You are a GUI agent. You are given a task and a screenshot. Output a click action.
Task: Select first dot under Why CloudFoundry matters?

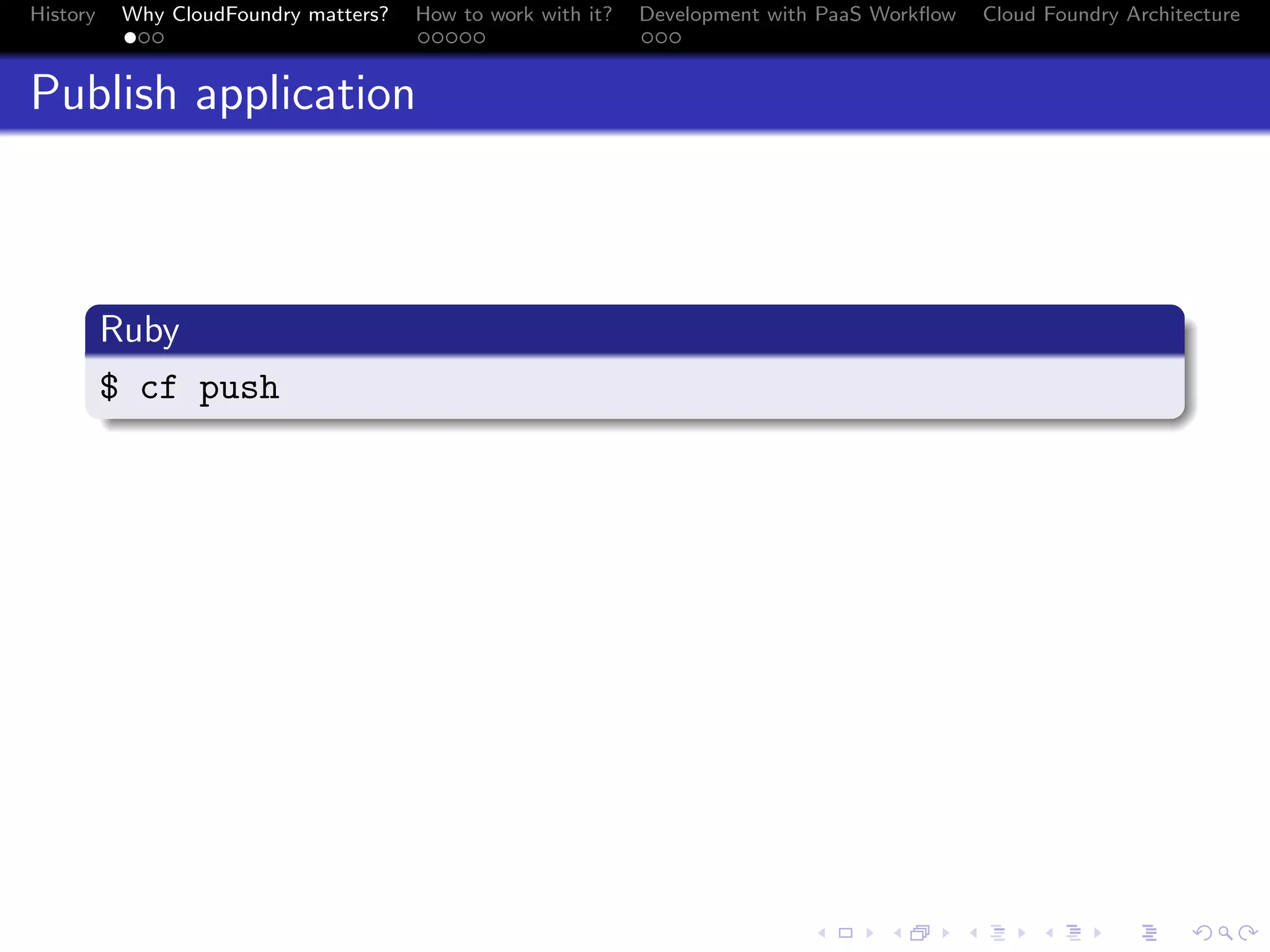pyautogui.click(x=130, y=38)
